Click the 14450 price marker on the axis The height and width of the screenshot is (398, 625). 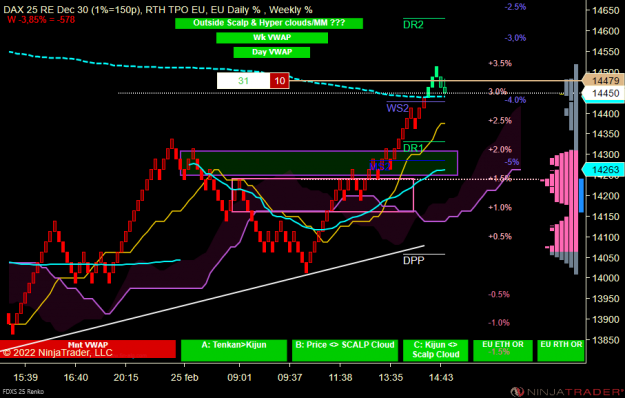point(603,93)
